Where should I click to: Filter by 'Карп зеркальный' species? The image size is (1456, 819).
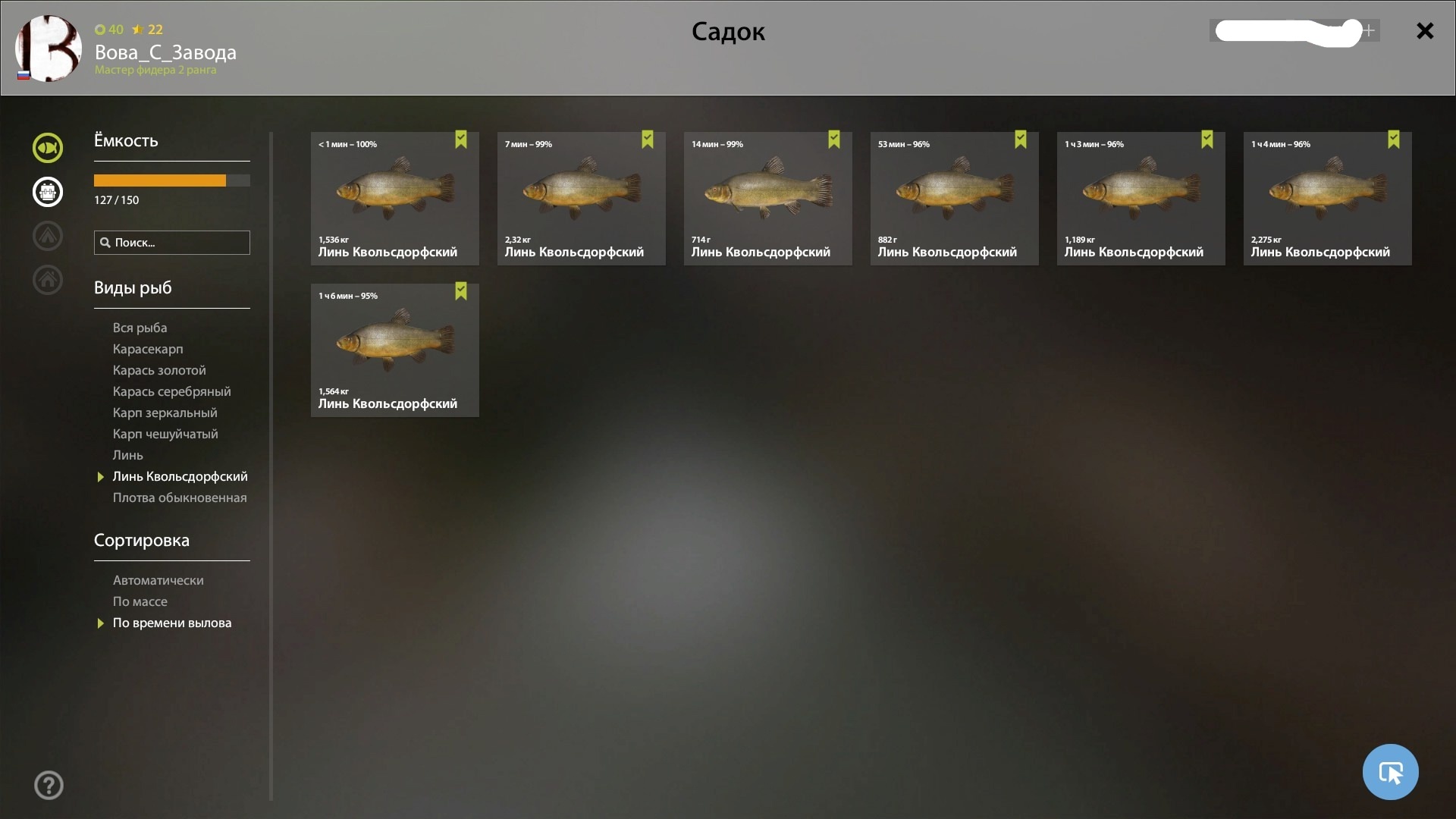click(165, 413)
